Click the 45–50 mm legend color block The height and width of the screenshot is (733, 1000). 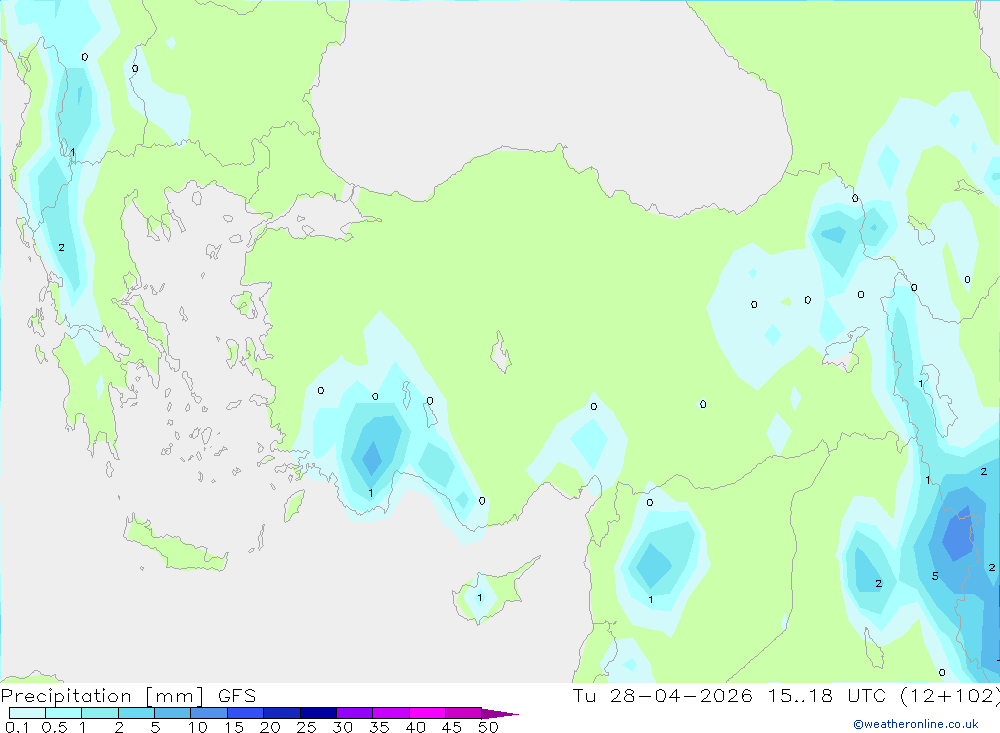pyautogui.click(x=463, y=713)
